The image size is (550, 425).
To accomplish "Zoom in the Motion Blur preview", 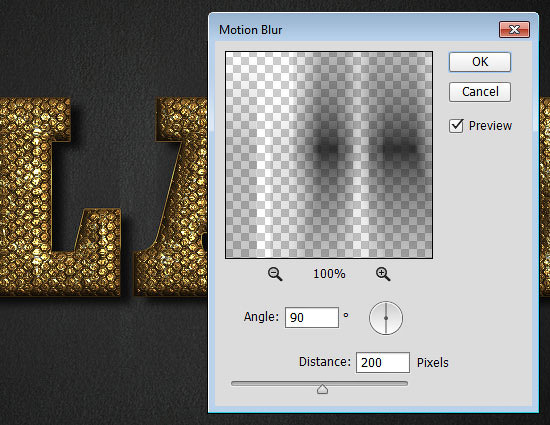I will (x=383, y=274).
